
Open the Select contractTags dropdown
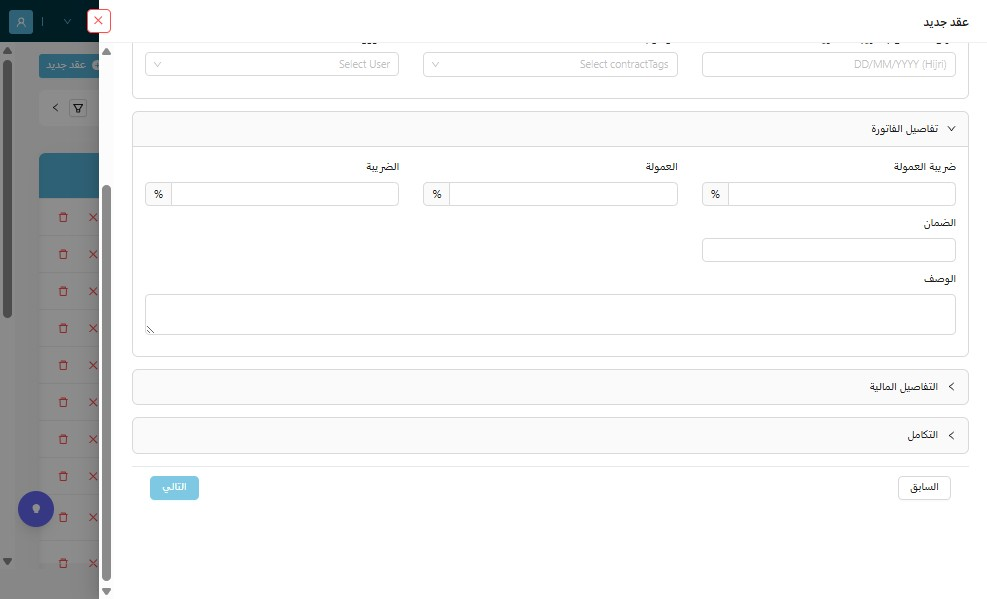[x=550, y=64]
